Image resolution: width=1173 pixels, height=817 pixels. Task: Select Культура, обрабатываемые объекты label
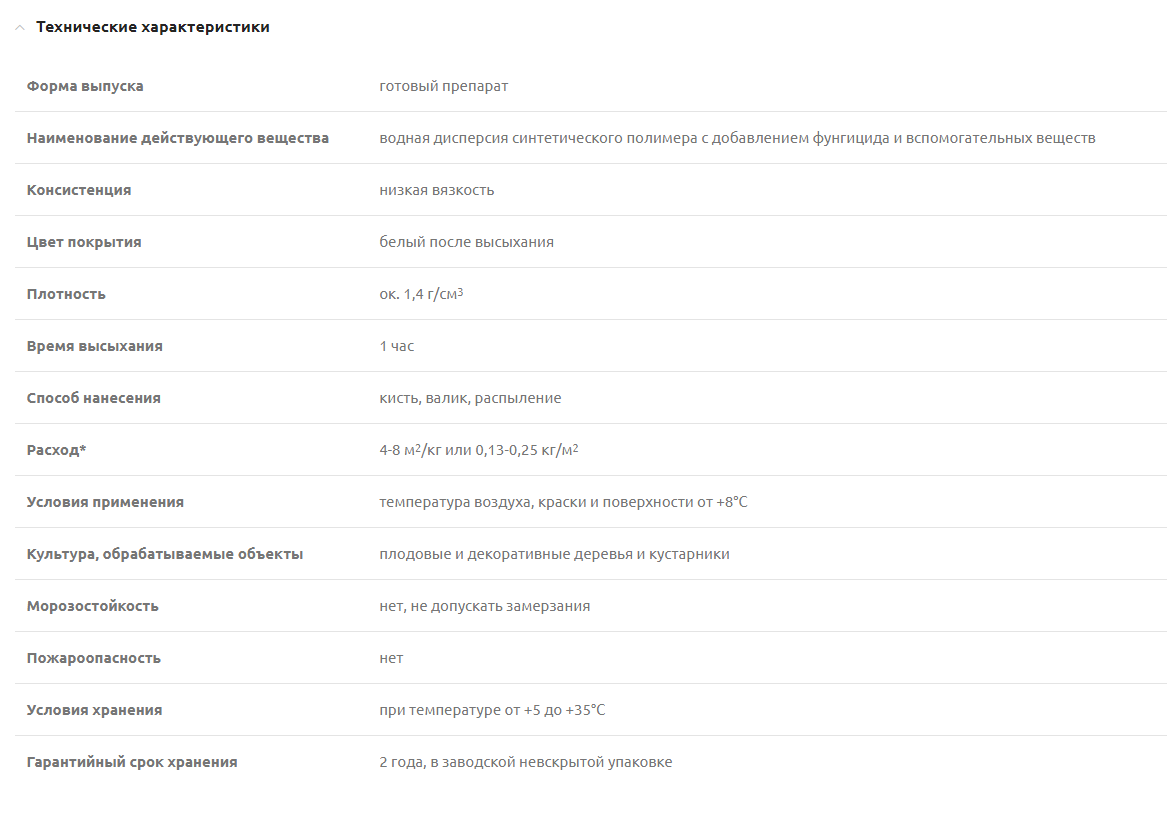point(165,554)
